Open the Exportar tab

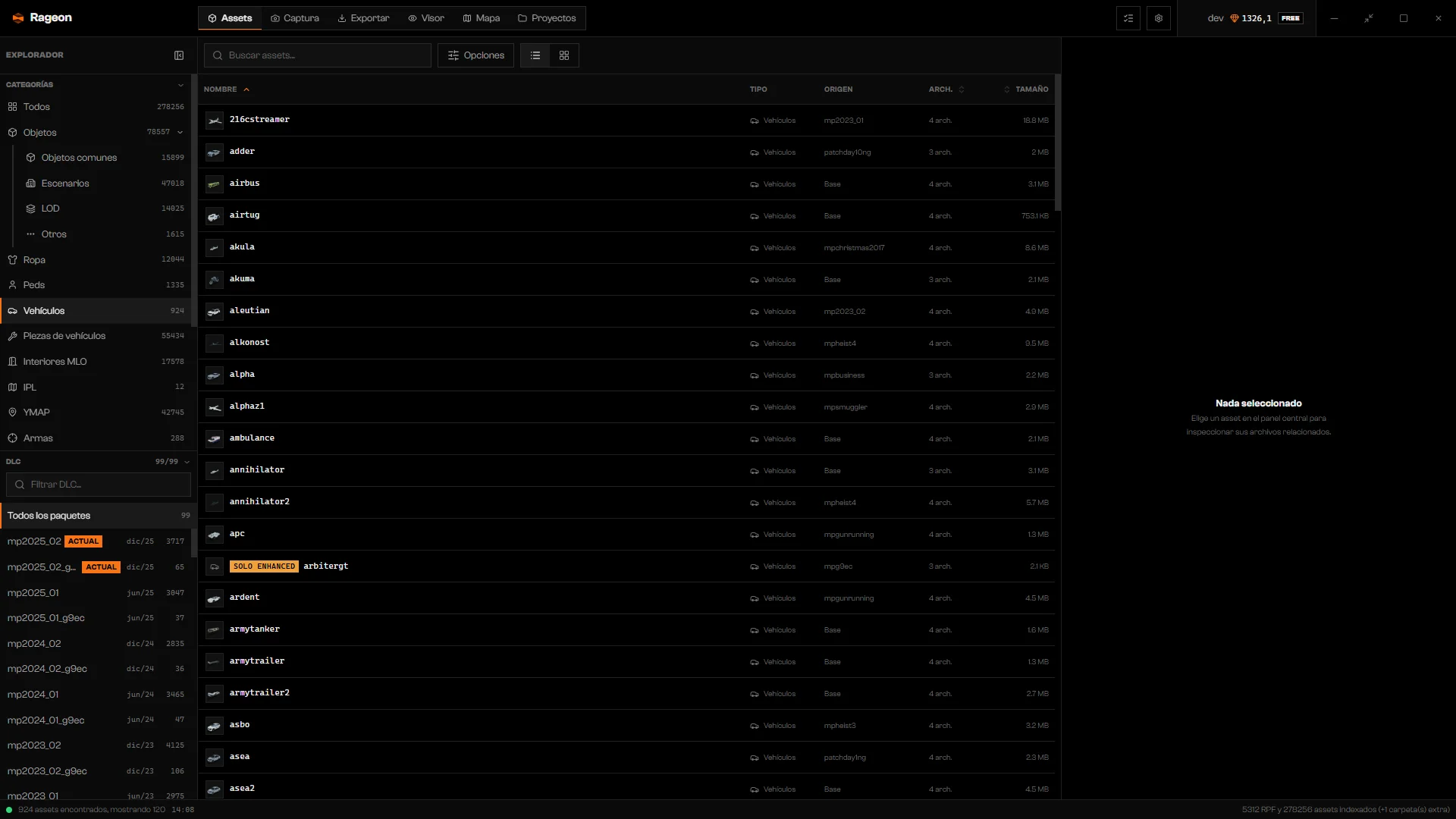coord(363,18)
